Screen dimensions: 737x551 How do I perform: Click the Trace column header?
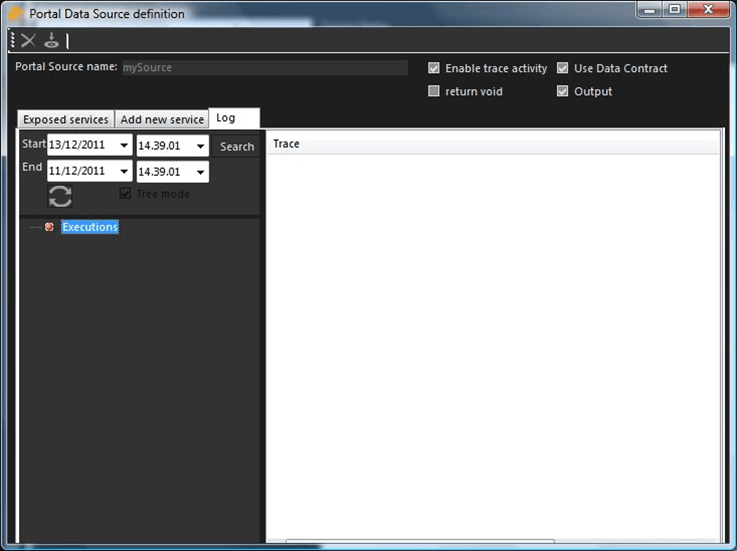493,144
